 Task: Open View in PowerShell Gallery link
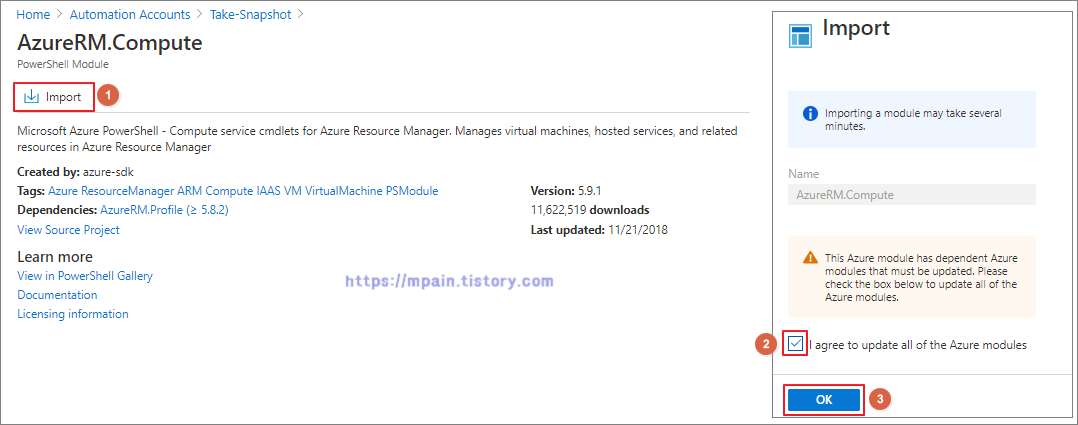click(85, 276)
